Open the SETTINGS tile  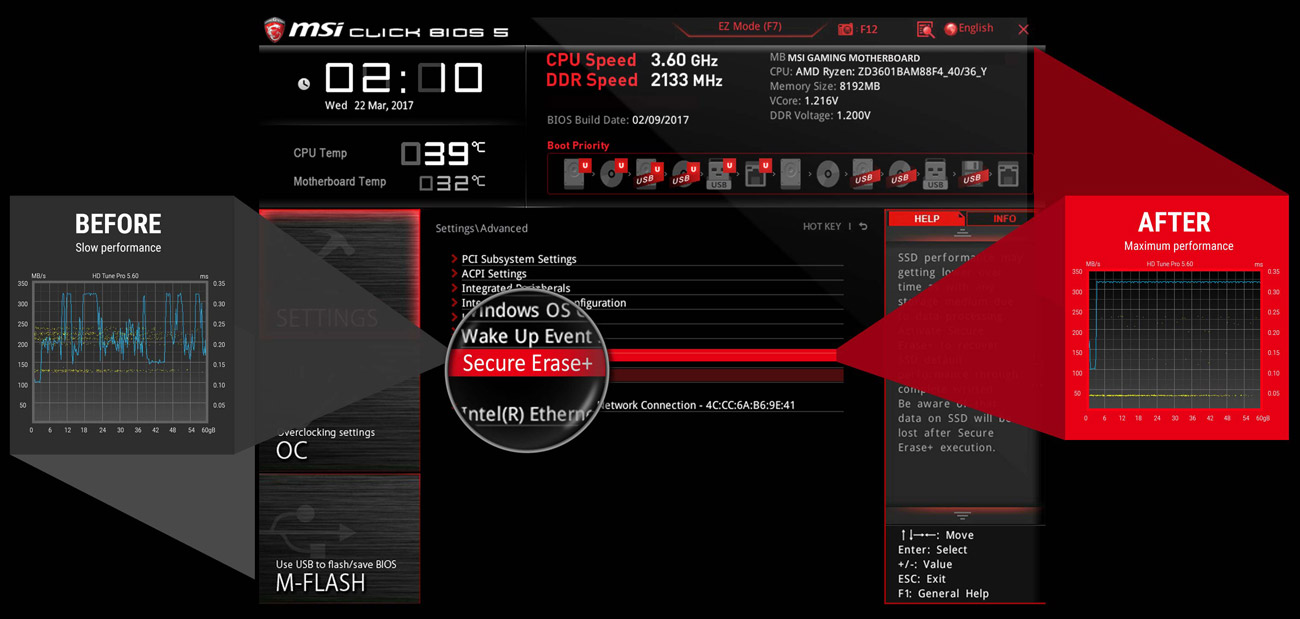point(339,275)
